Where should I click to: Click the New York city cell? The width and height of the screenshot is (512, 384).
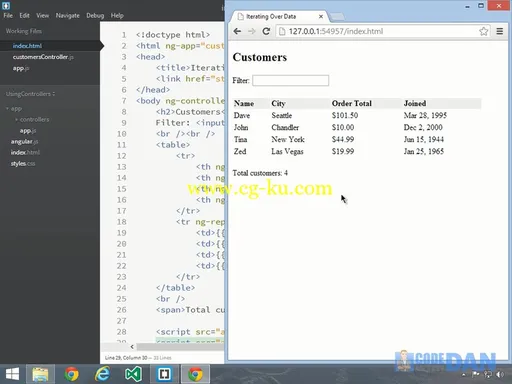pos(288,139)
